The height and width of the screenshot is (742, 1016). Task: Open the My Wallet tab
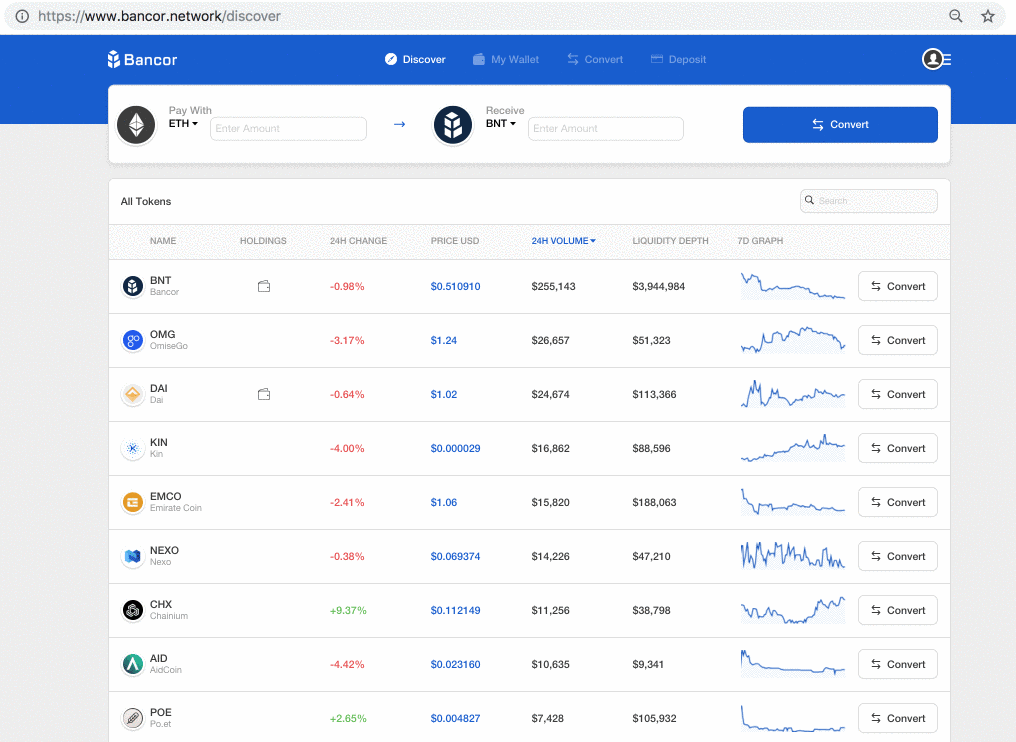(505, 59)
